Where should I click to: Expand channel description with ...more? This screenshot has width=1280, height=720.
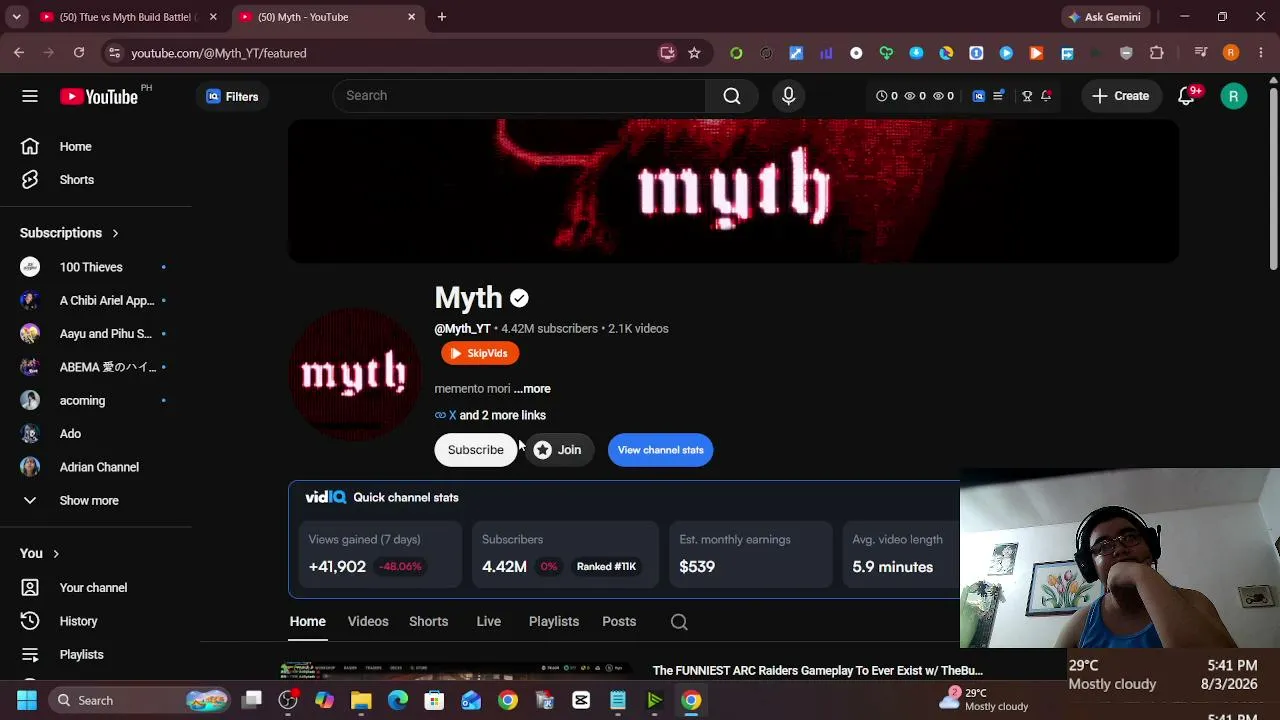[x=532, y=389]
